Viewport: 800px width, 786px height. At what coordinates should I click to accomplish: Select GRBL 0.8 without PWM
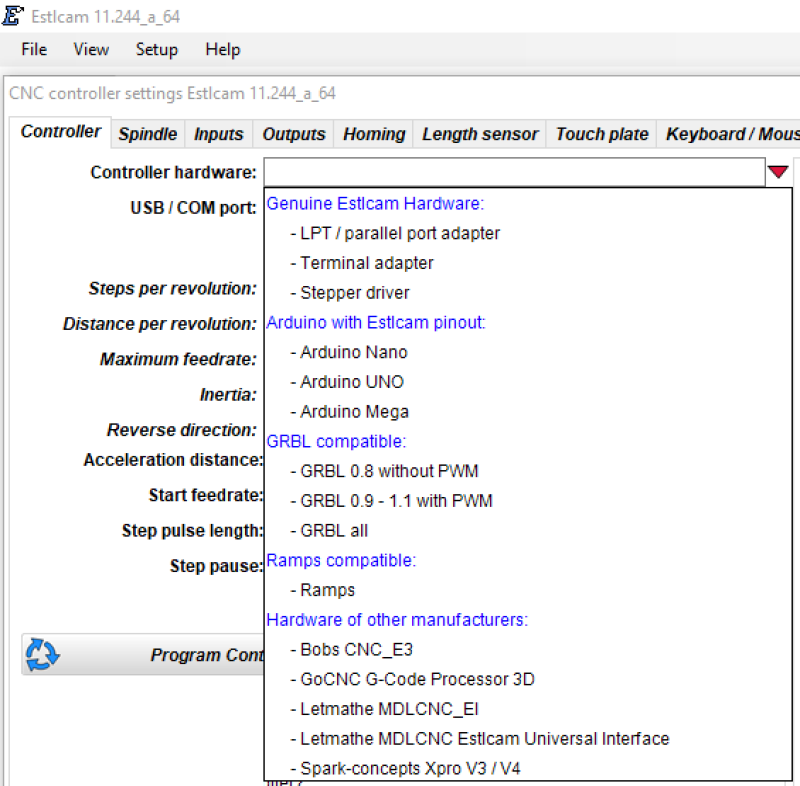pyautogui.click(x=528, y=471)
